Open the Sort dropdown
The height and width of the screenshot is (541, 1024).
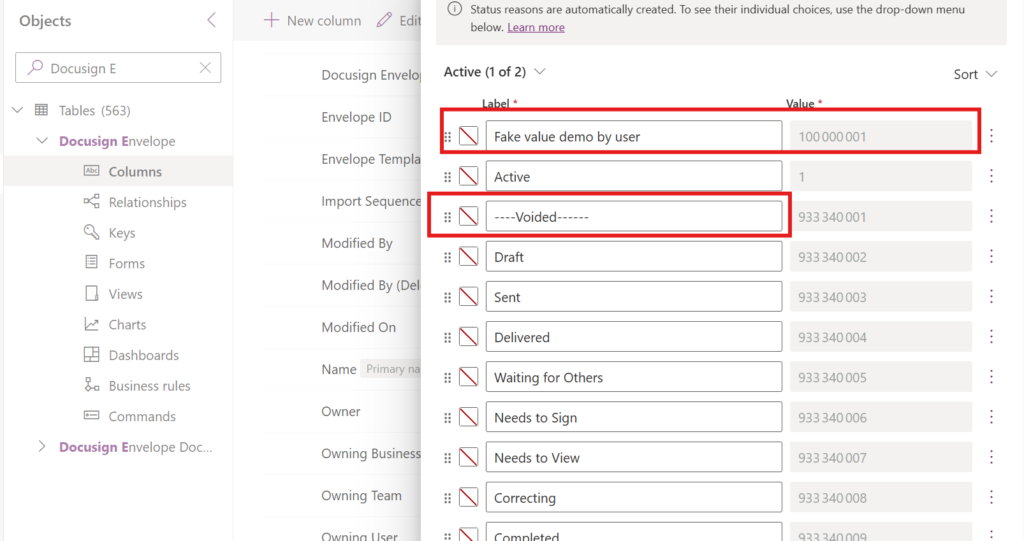(x=975, y=74)
